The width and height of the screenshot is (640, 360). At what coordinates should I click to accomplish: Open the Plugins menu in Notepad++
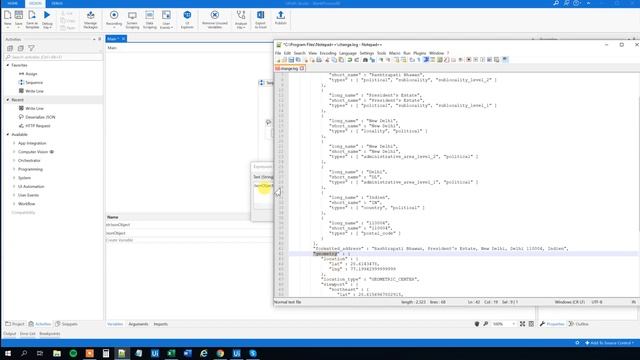pos(419,53)
